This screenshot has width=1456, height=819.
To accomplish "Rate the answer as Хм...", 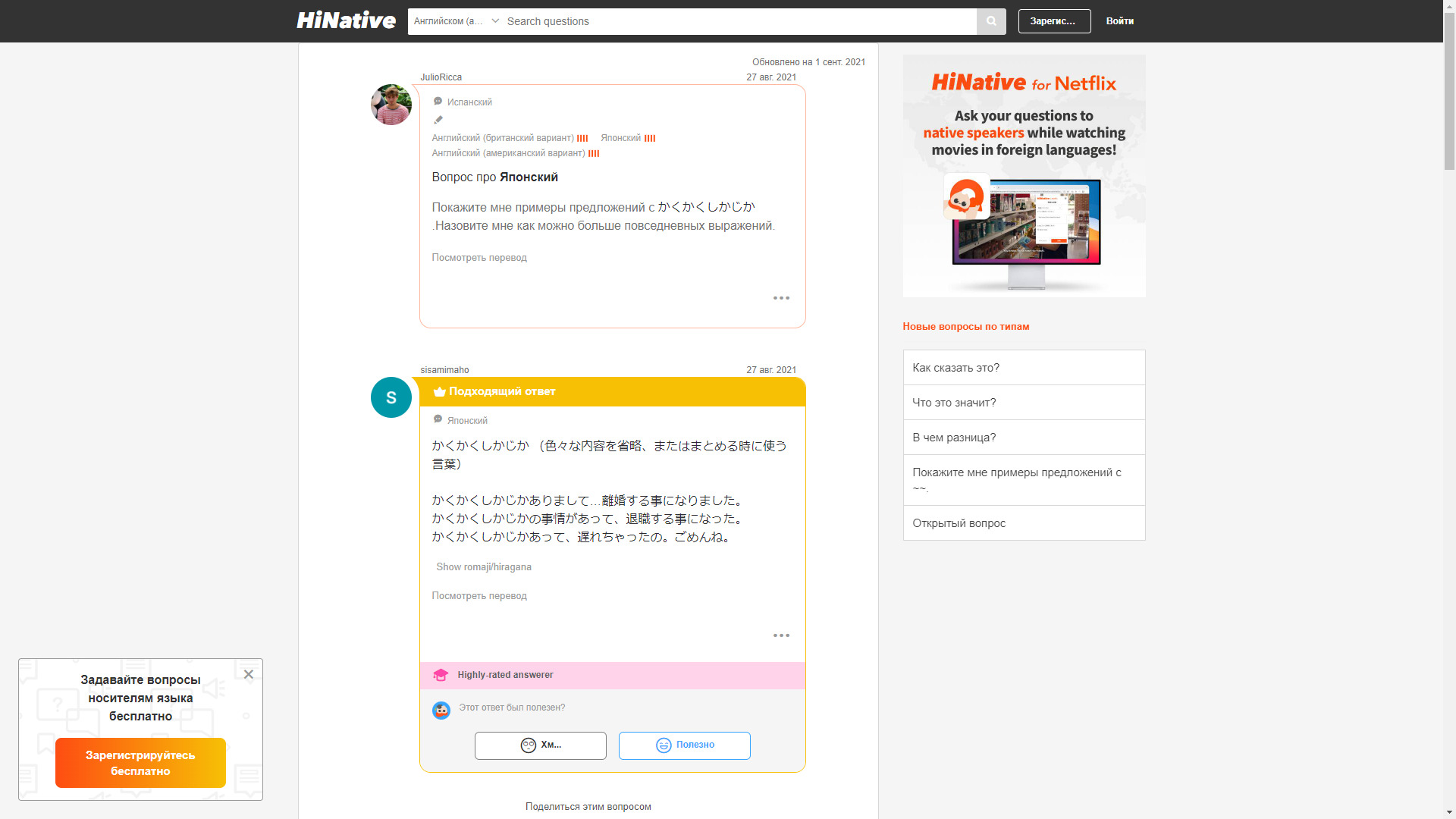I will coord(540,745).
